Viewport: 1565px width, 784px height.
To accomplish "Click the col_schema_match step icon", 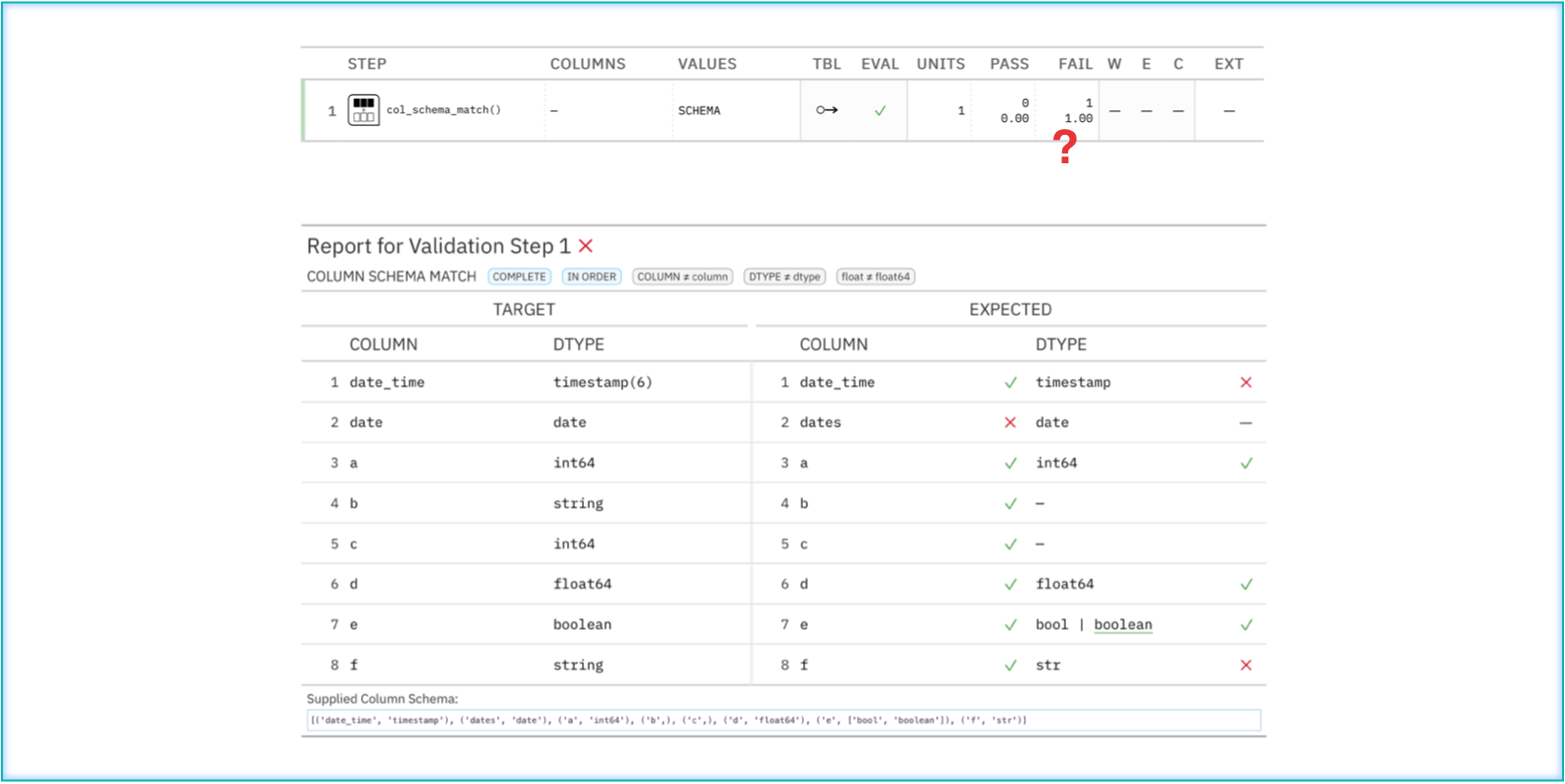I will [x=364, y=109].
